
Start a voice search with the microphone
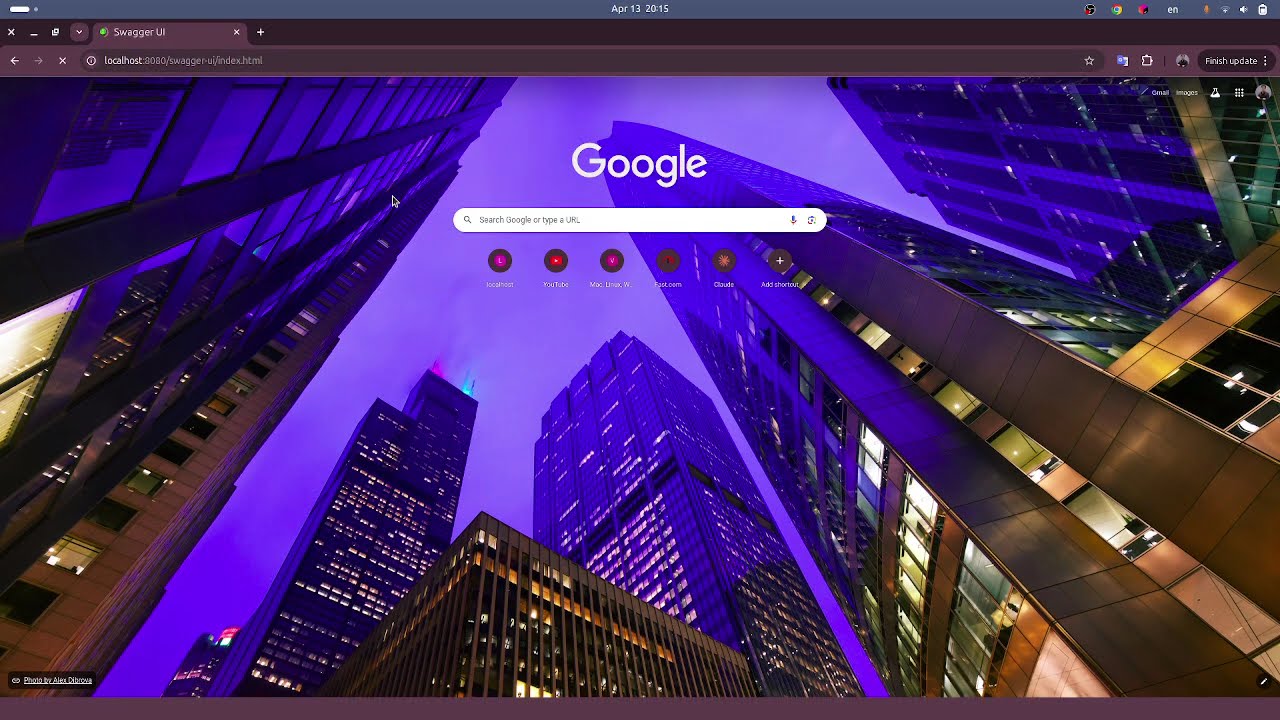(793, 220)
